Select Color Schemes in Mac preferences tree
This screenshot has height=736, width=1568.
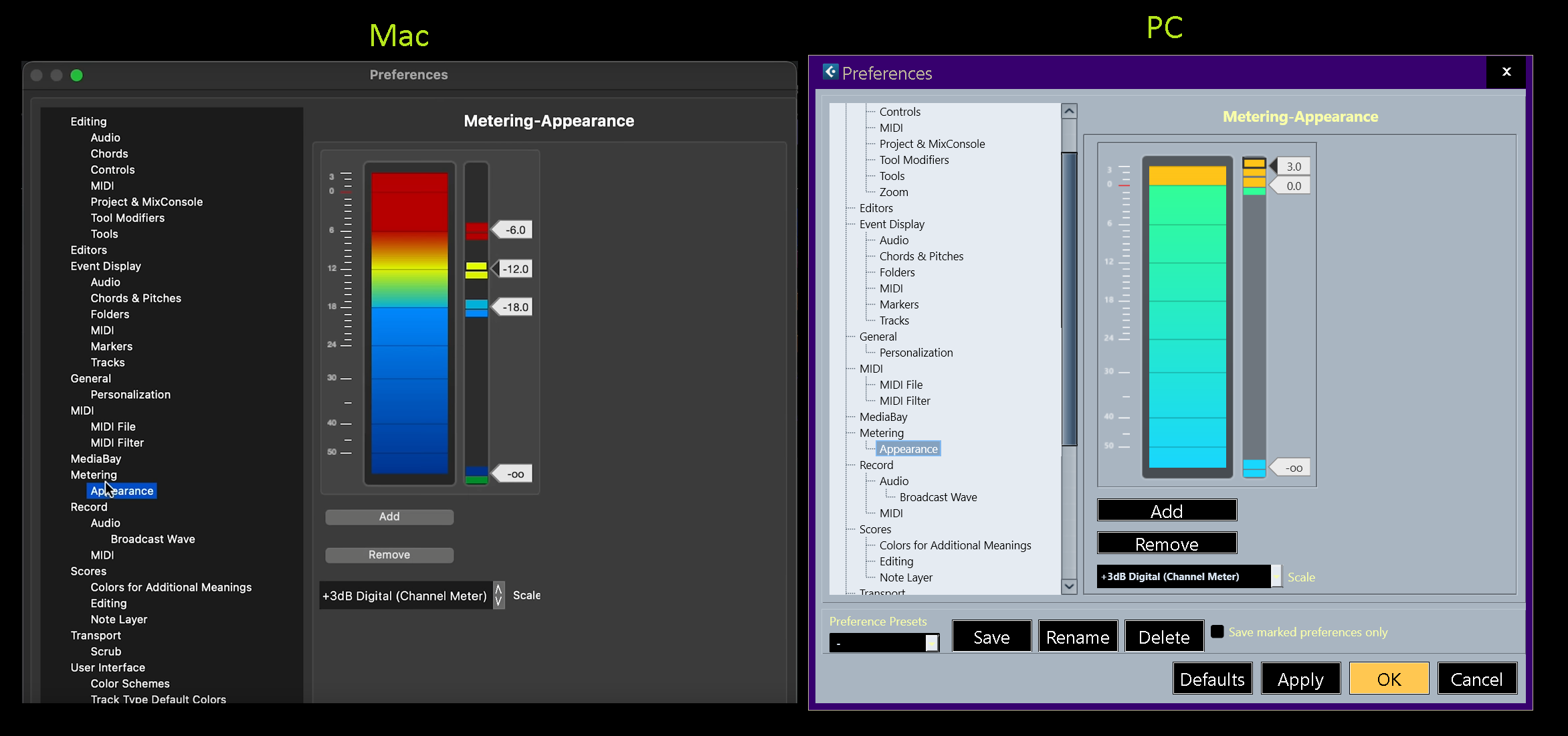pyautogui.click(x=130, y=684)
